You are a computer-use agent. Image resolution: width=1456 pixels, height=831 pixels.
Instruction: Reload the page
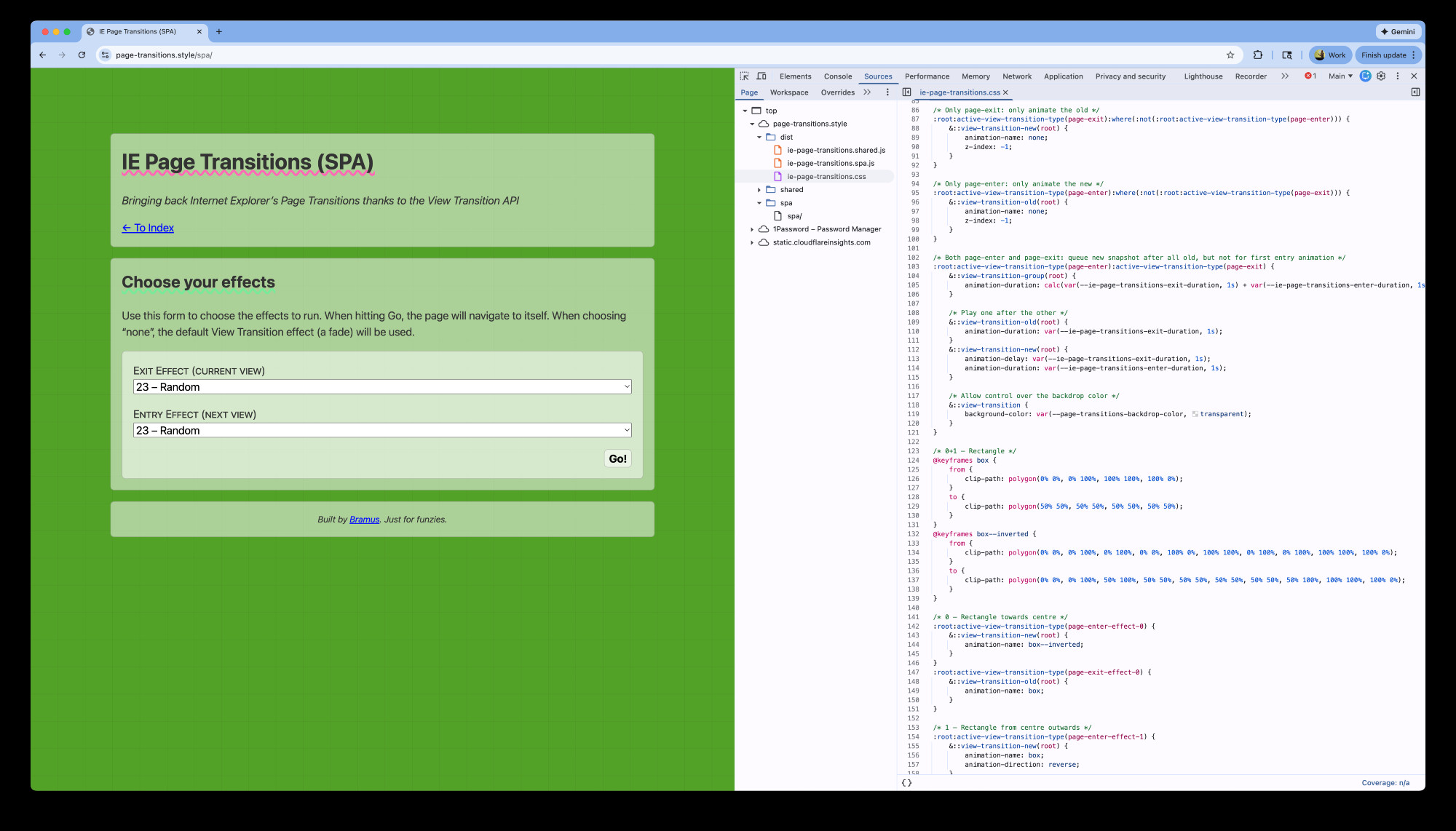pos(82,55)
